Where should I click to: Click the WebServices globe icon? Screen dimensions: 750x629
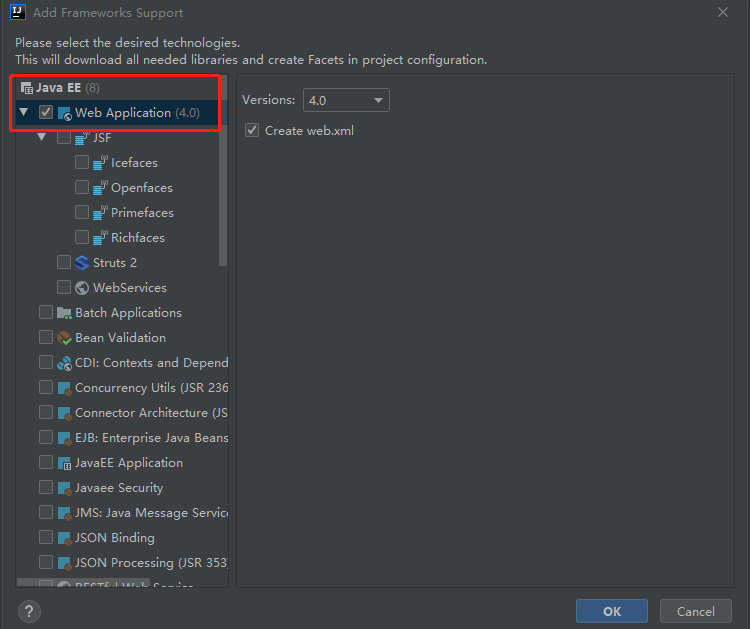pos(82,287)
